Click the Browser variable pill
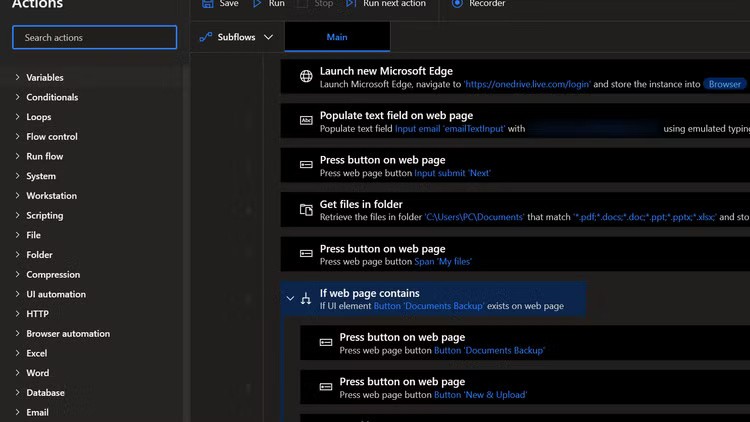 [x=724, y=84]
